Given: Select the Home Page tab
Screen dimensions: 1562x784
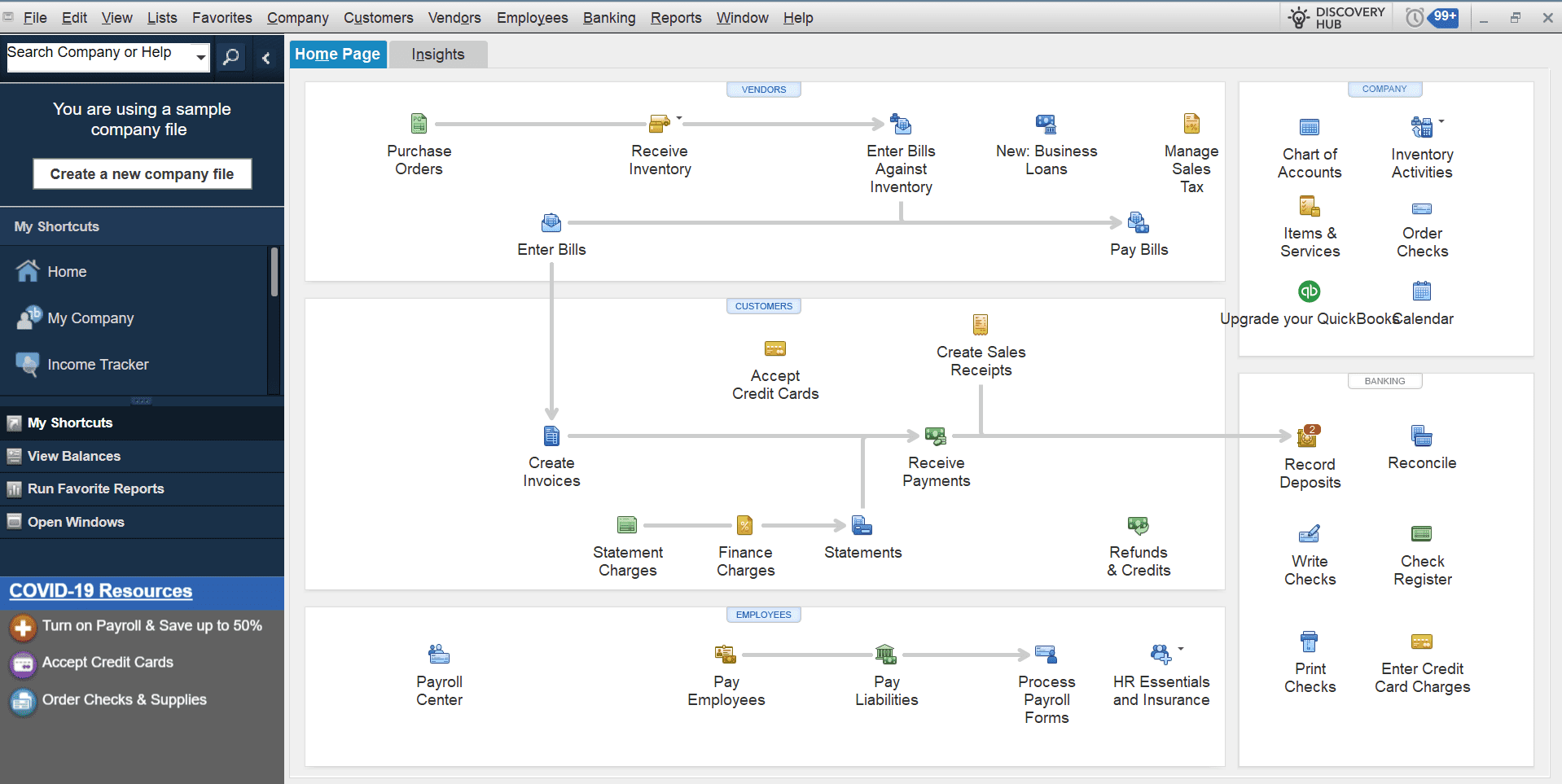Looking at the screenshot, I should pos(337,55).
